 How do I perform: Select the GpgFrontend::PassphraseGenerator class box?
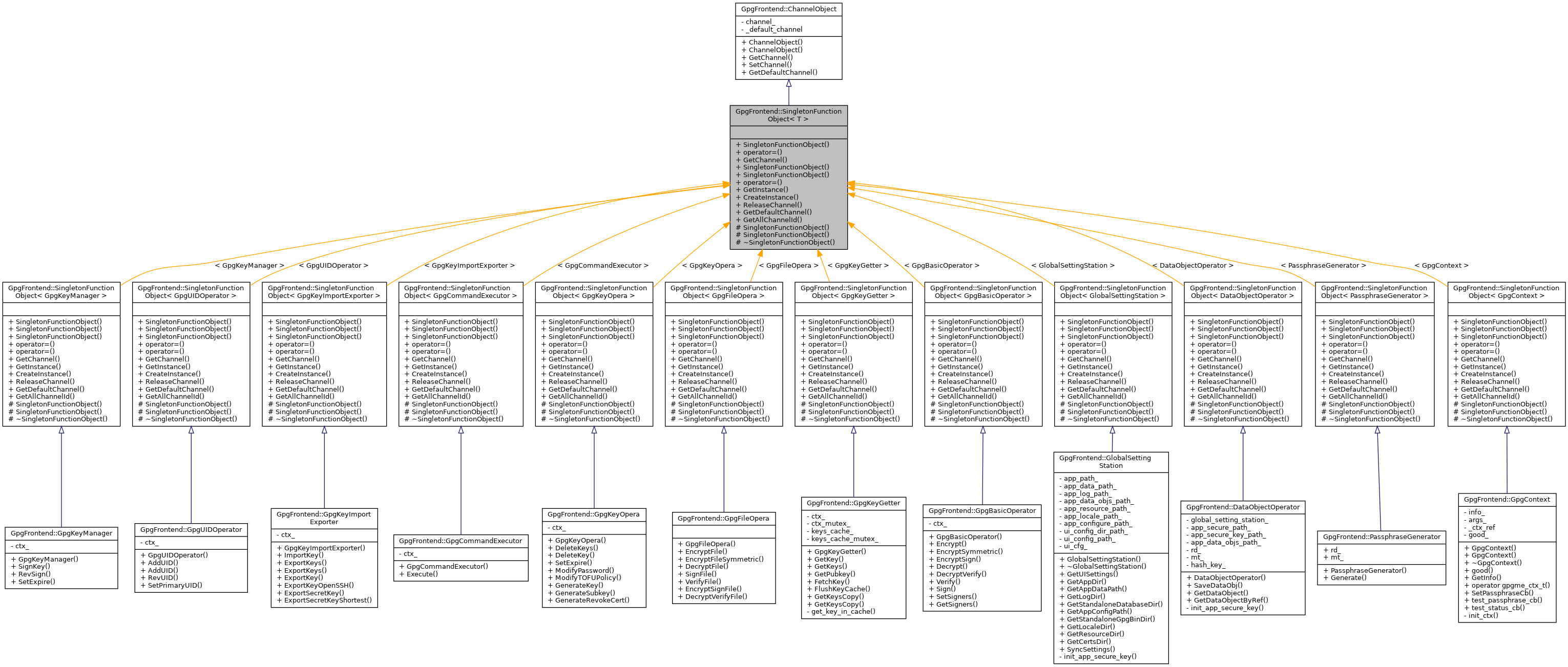pos(1382,557)
